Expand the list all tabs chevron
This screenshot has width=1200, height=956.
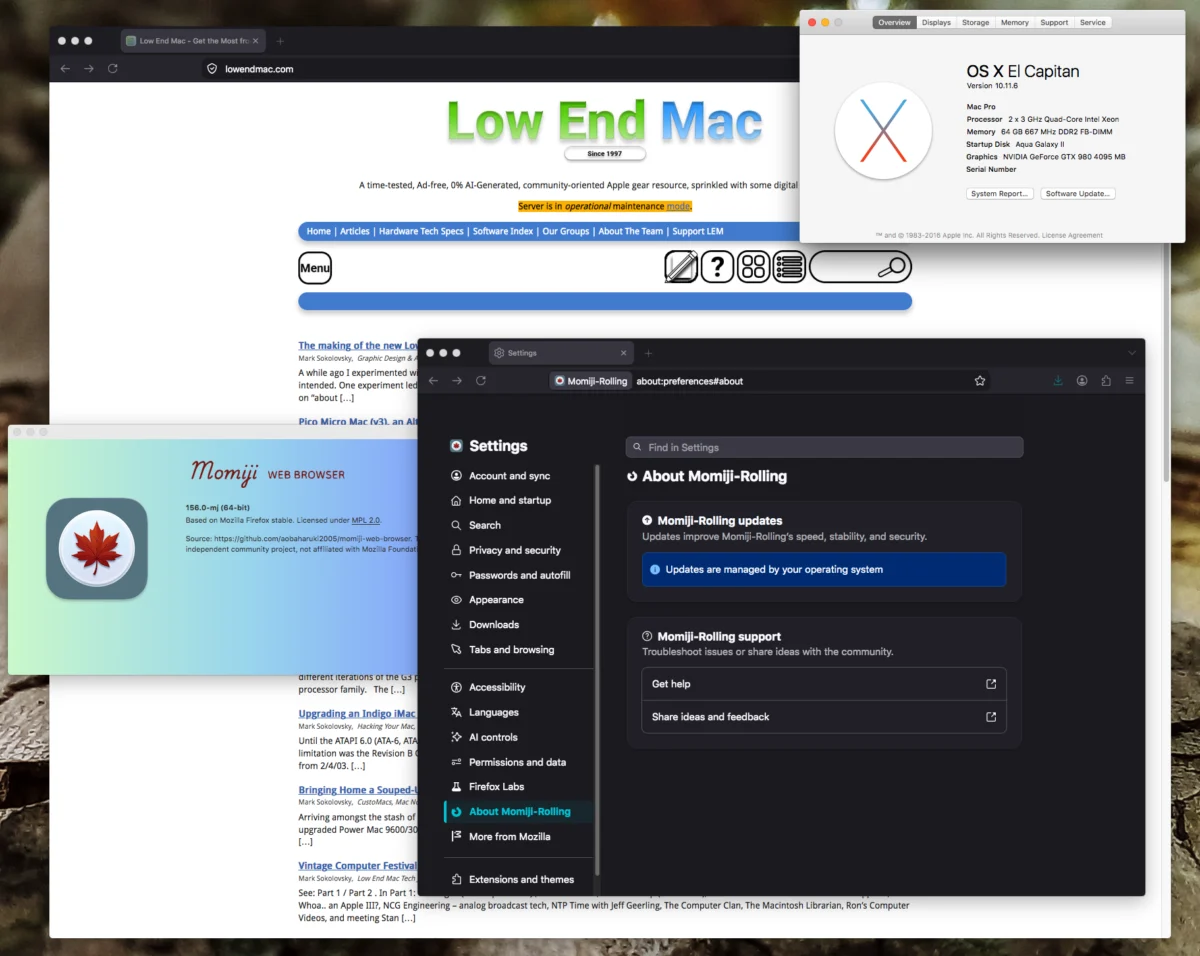coord(1132,353)
